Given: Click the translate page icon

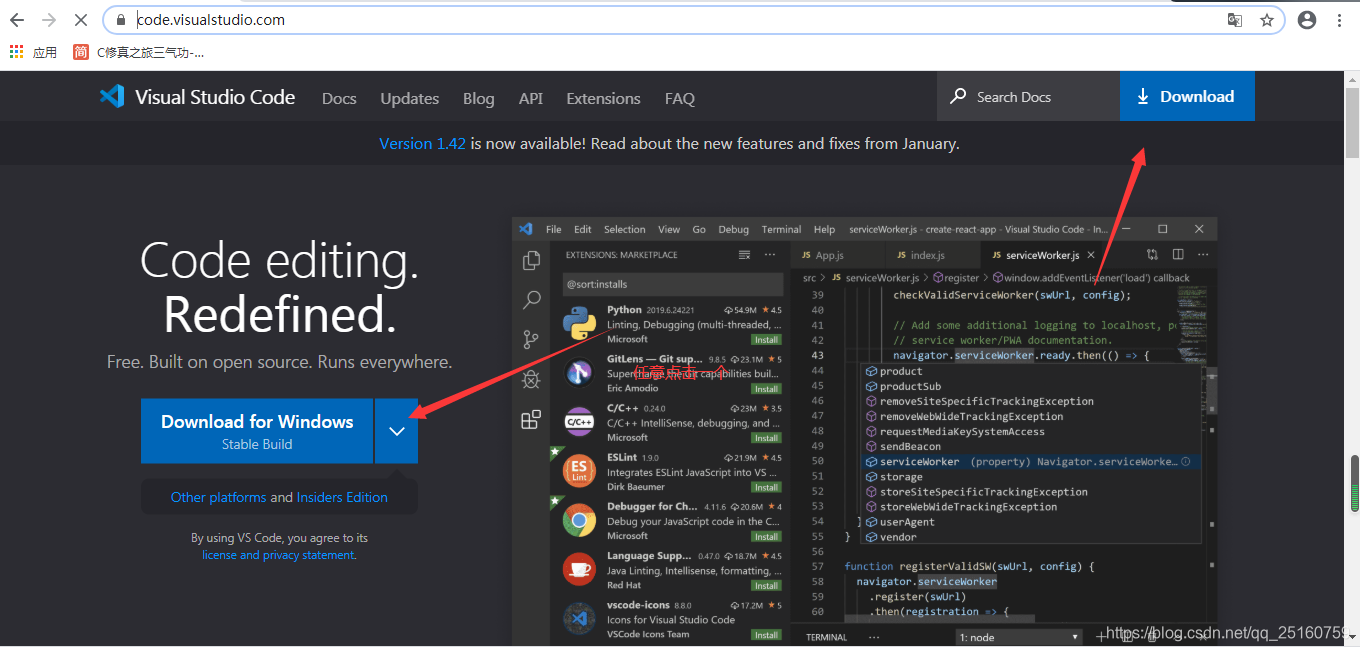Looking at the screenshot, I should (1235, 20).
